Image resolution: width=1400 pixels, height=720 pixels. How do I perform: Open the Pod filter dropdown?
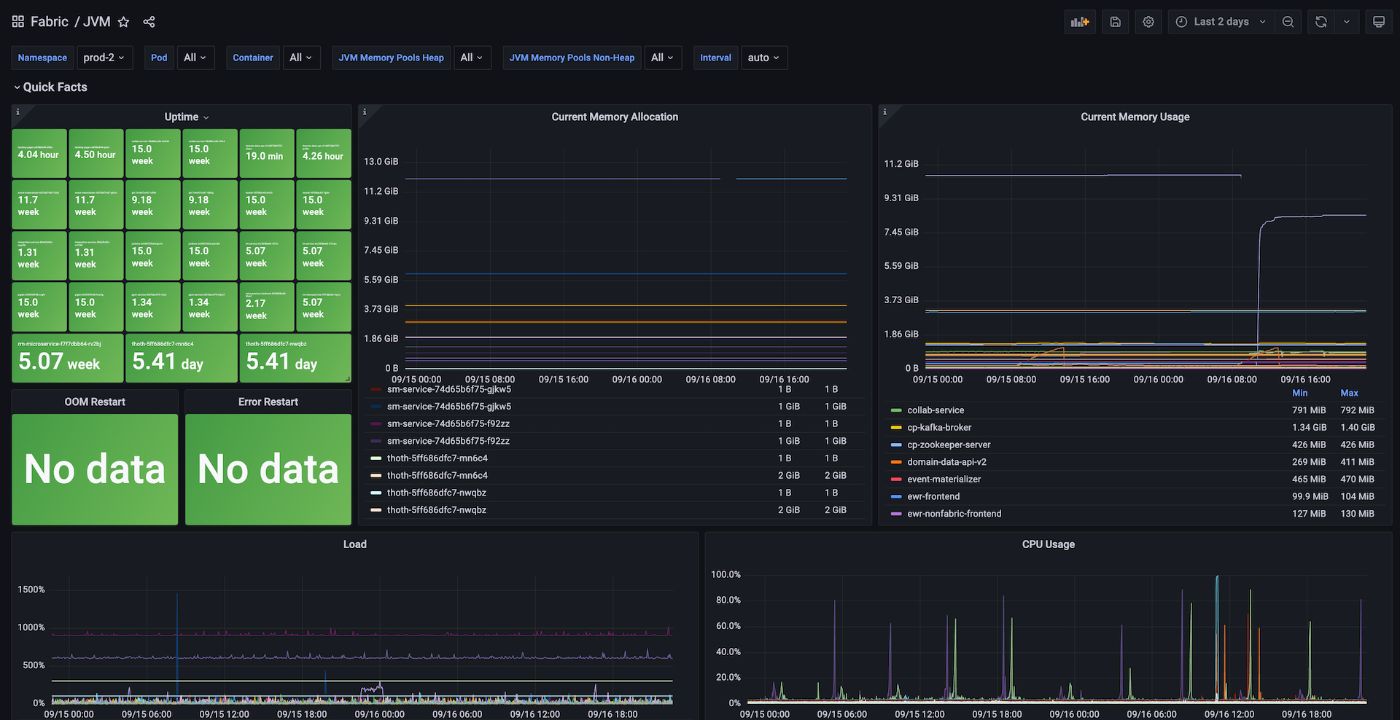click(x=196, y=57)
